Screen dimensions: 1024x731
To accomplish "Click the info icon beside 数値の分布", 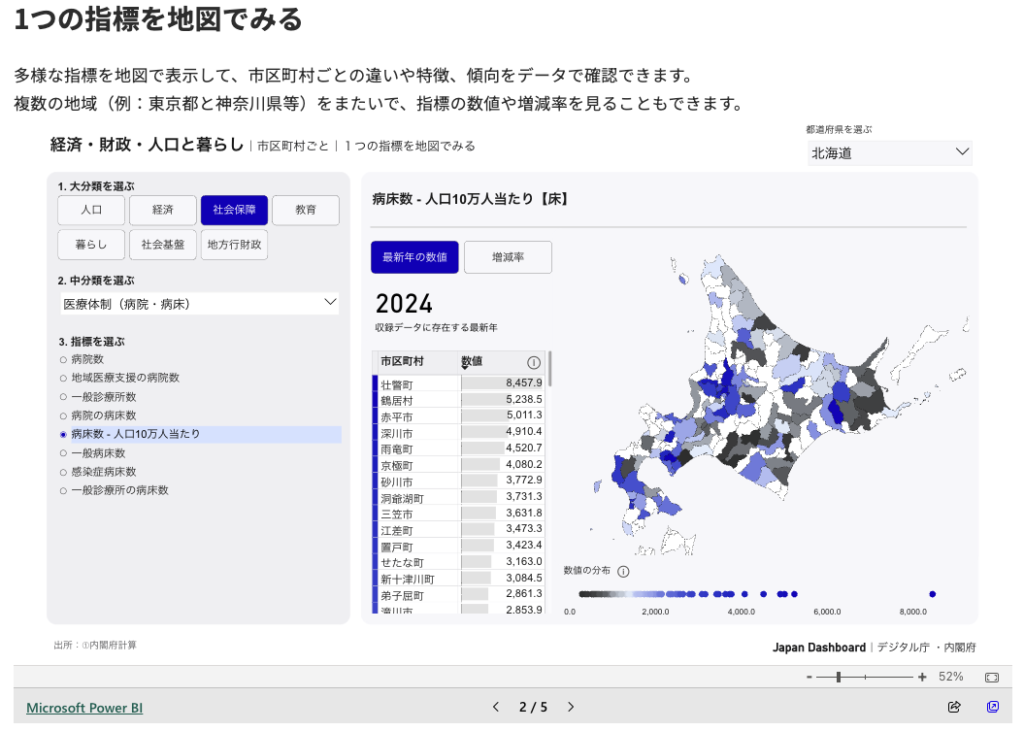I will tap(623, 572).
